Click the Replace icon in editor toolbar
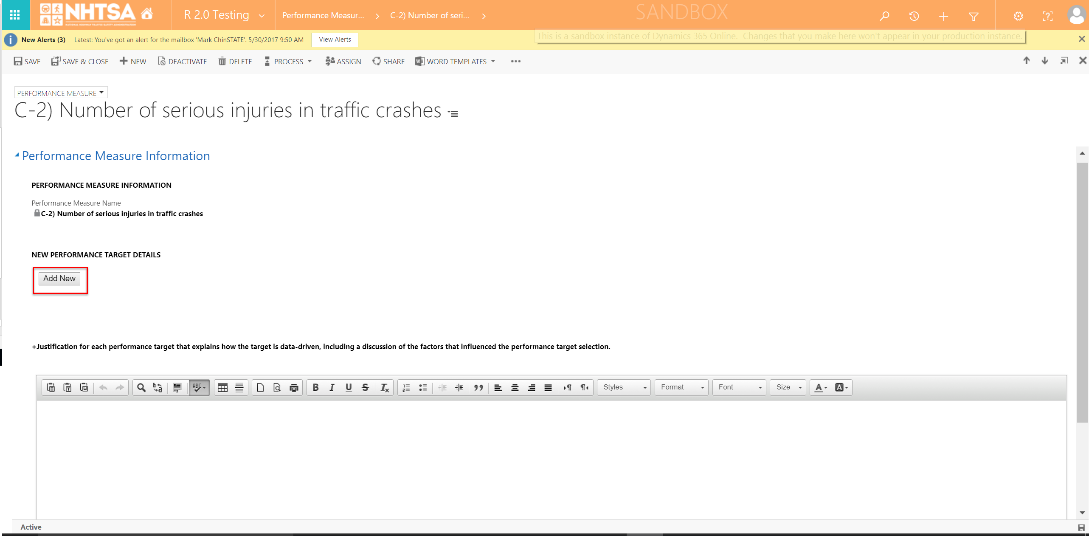1089x536 pixels. 158,387
